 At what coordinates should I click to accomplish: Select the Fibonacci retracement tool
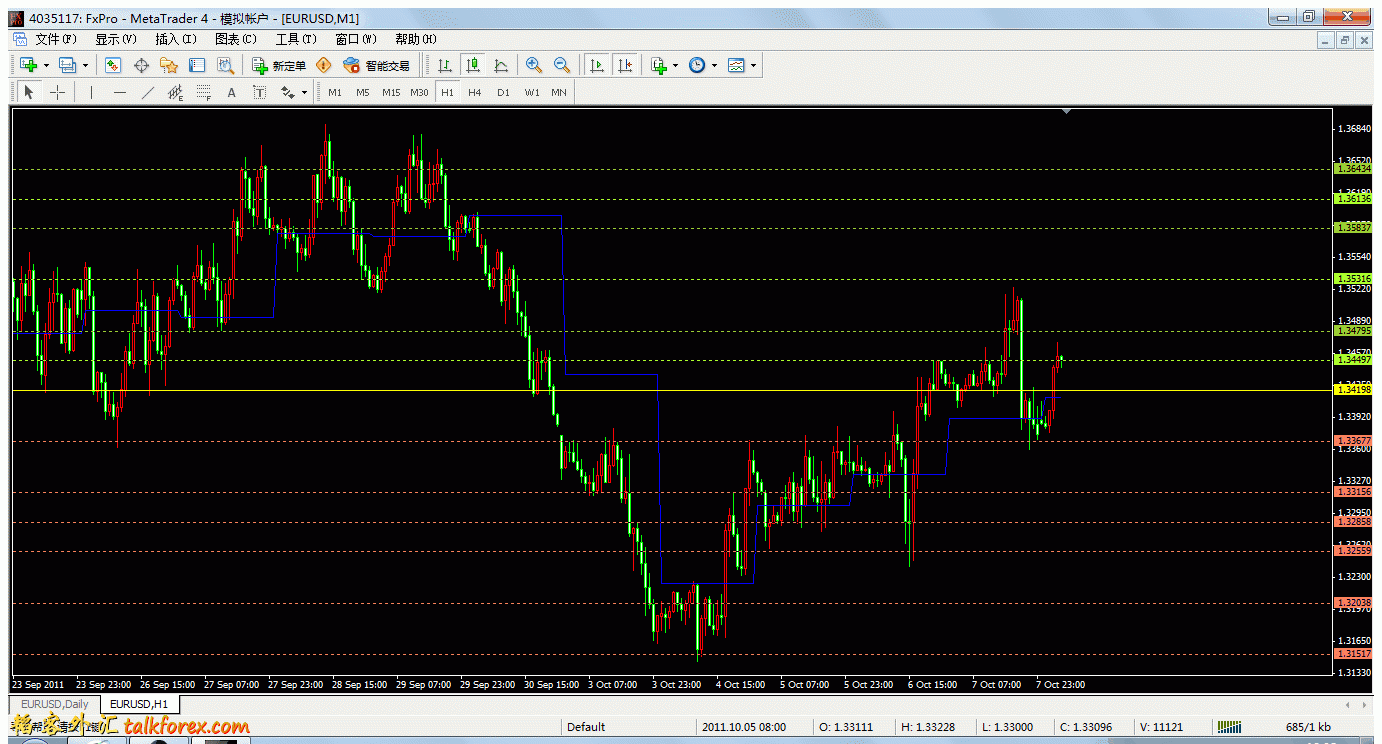pyautogui.click(x=204, y=92)
